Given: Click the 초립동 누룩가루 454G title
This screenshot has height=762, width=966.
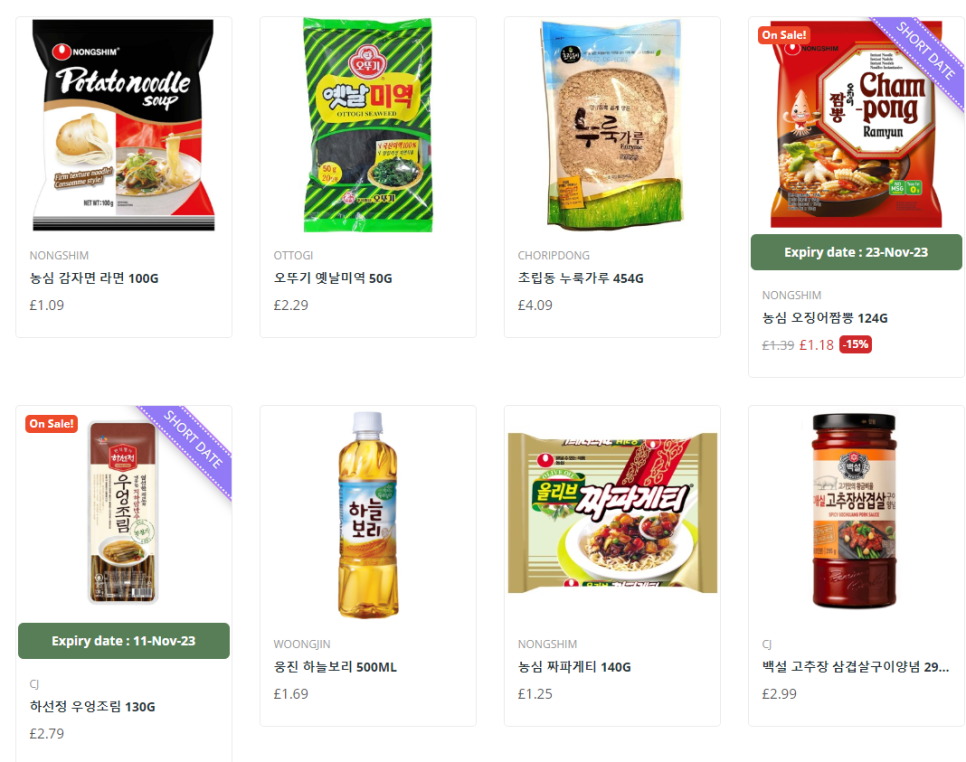Looking at the screenshot, I should click(x=580, y=278).
